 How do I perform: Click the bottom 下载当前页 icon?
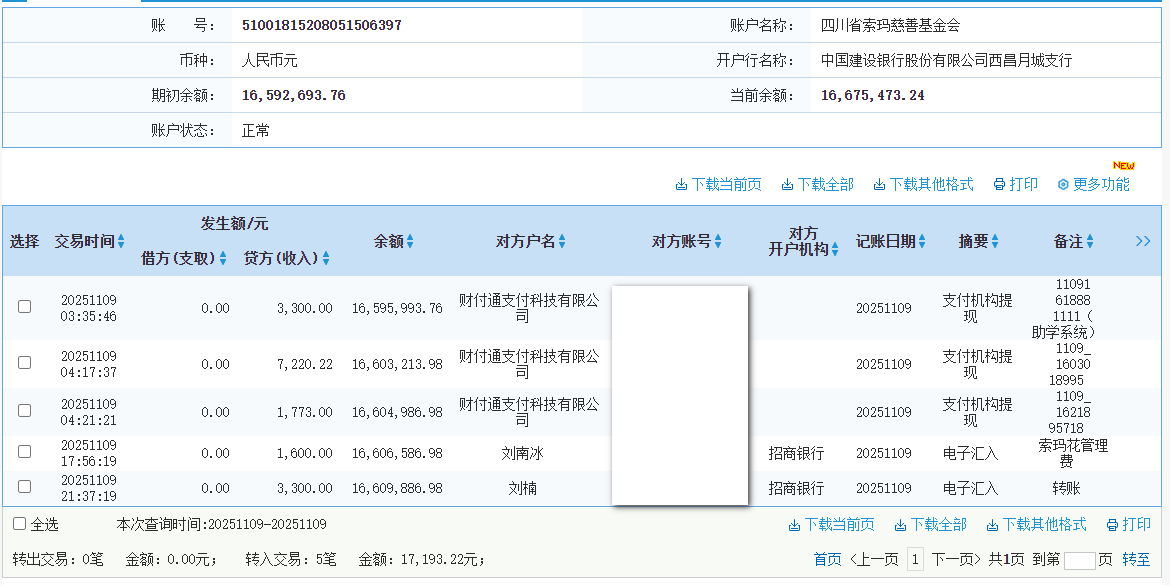[794, 524]
